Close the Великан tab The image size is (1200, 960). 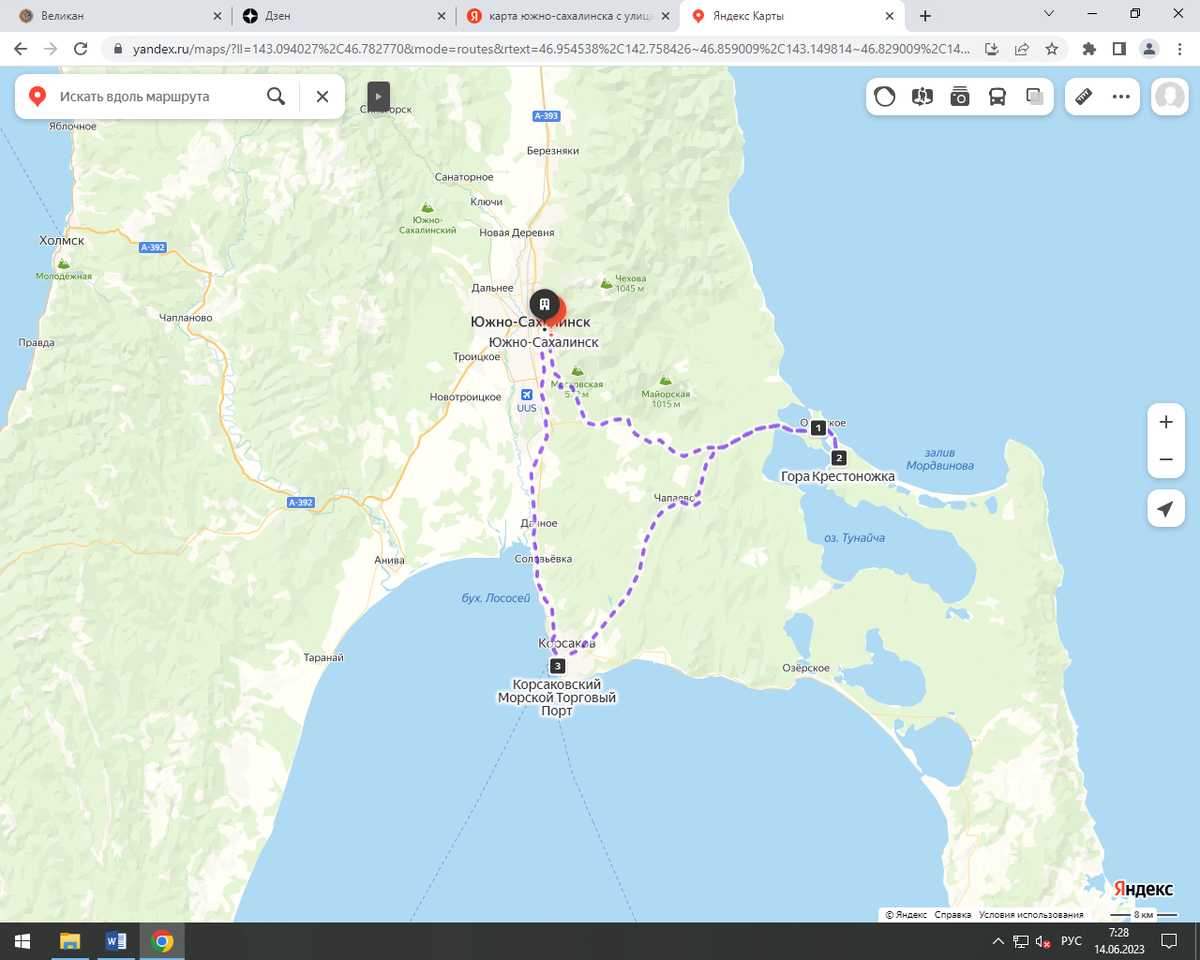217,16
